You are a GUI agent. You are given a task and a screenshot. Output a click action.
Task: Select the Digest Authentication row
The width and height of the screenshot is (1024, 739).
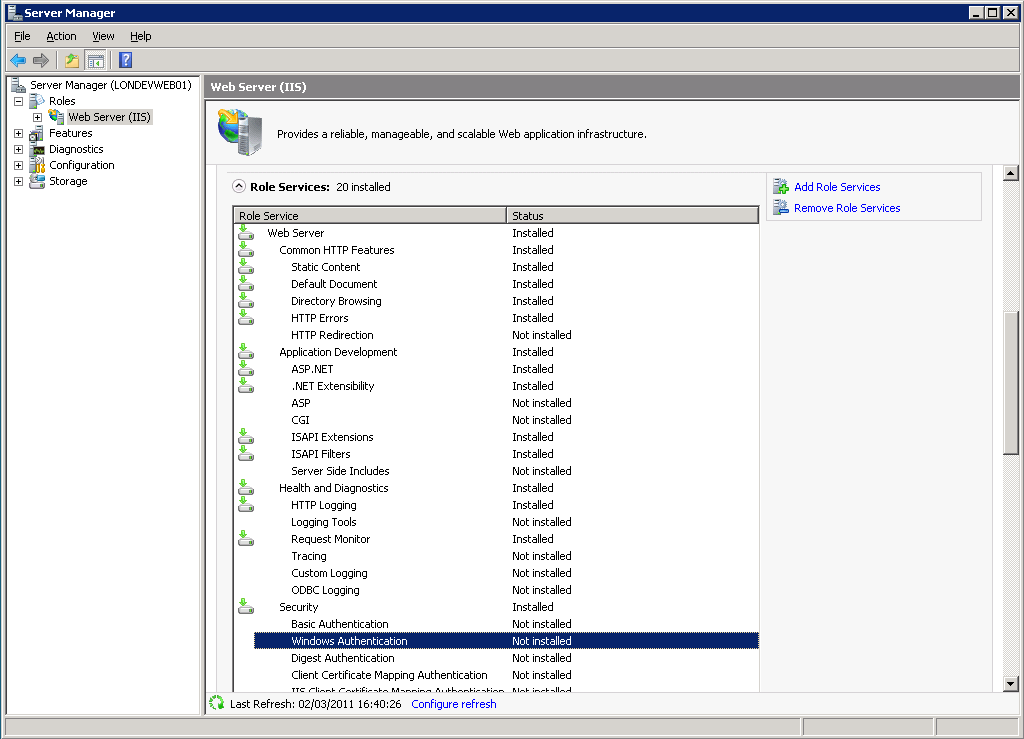pyautogui.click(x=496, y=658)
